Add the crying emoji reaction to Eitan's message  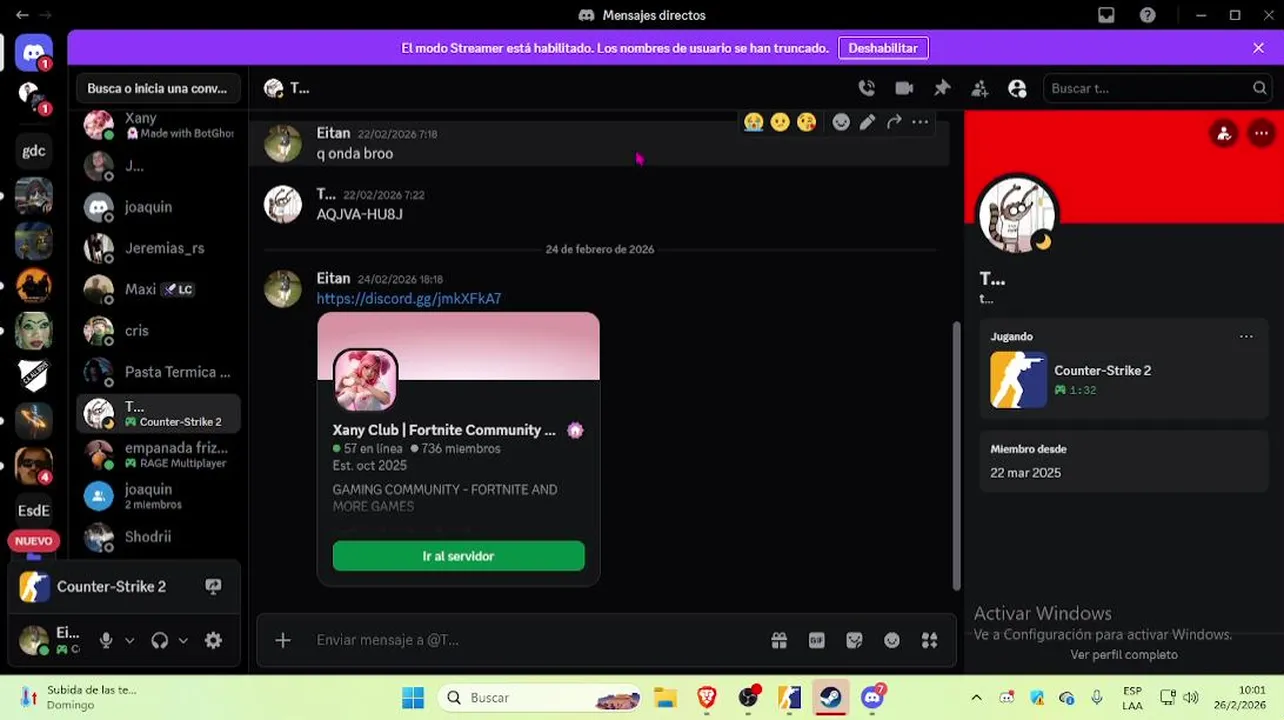(x=753, y=122)
